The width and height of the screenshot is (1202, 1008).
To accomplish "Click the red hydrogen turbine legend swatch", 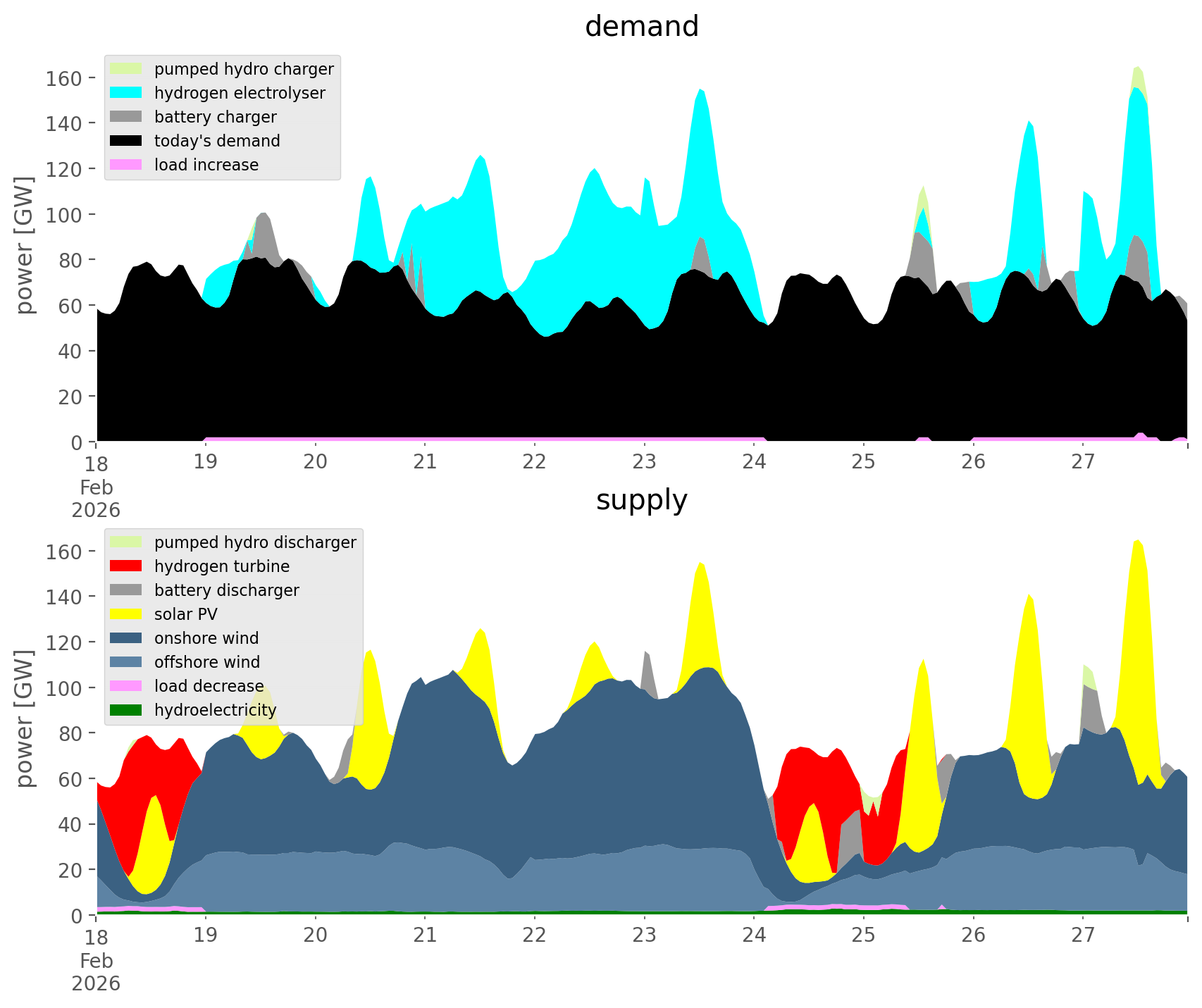I will click(x=126, y=566).
